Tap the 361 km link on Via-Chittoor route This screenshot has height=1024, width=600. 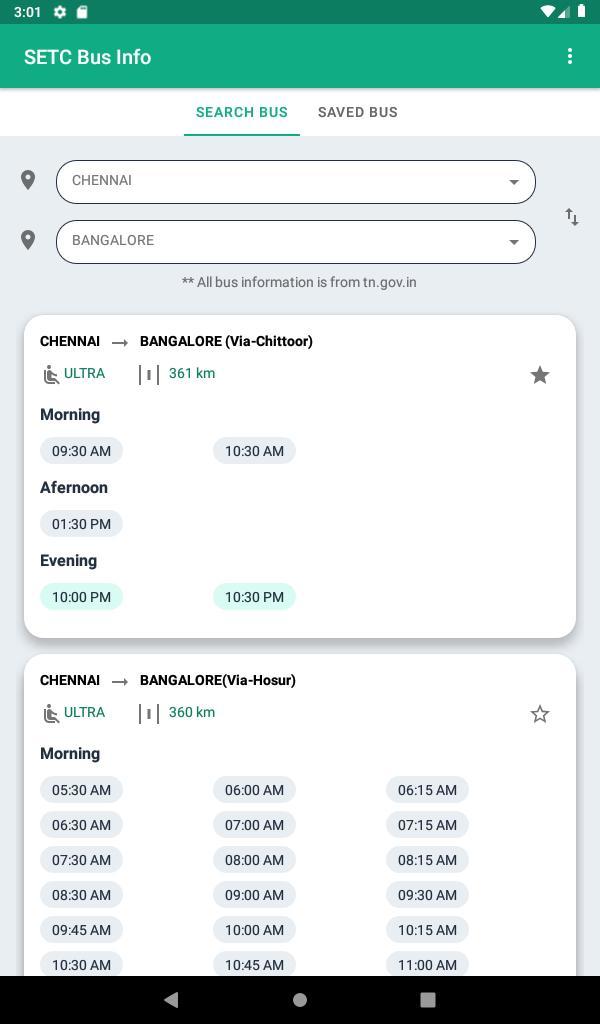coord(192,373)
